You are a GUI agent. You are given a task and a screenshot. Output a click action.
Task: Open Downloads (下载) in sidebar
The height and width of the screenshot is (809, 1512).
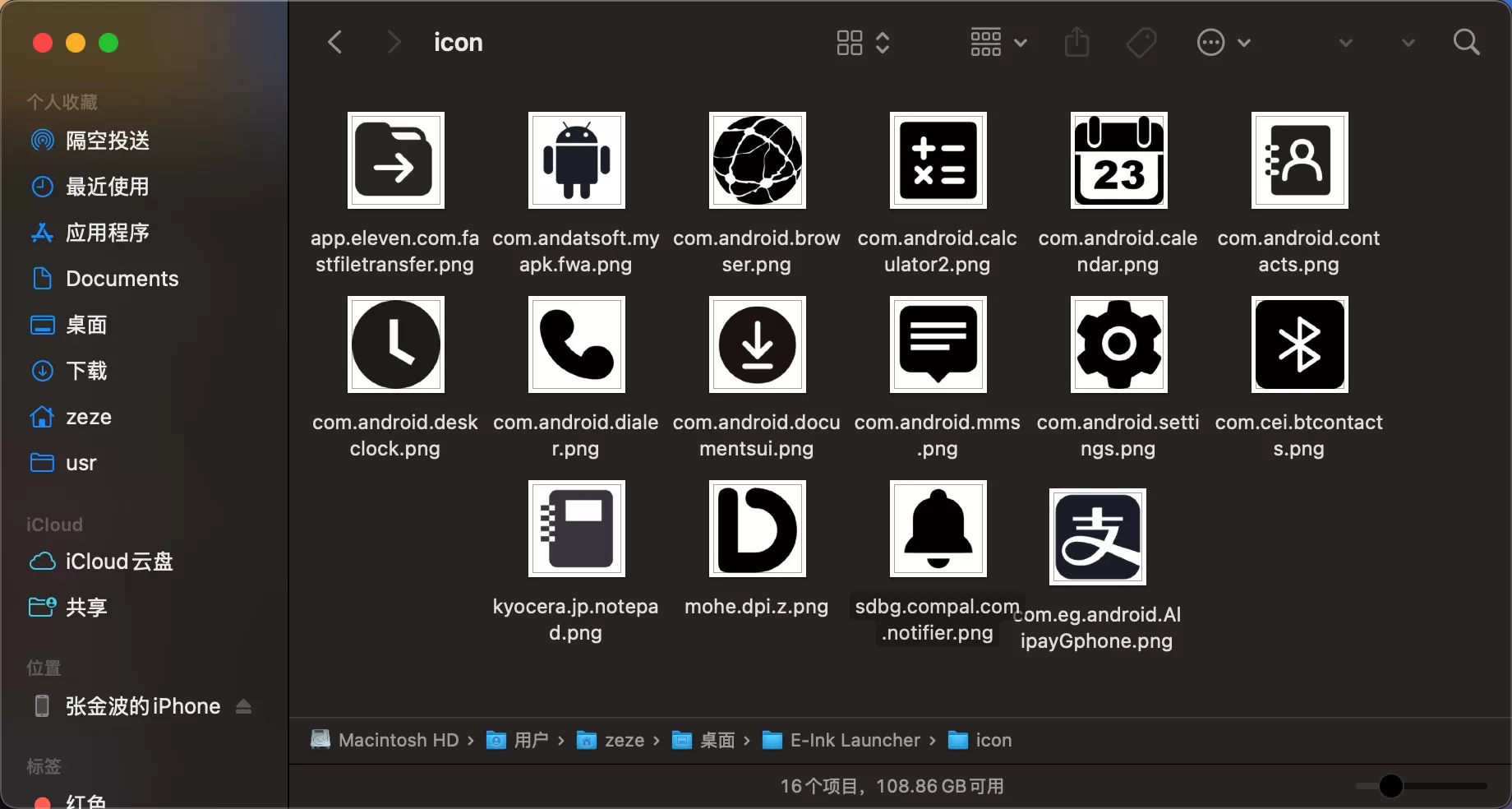69,371
